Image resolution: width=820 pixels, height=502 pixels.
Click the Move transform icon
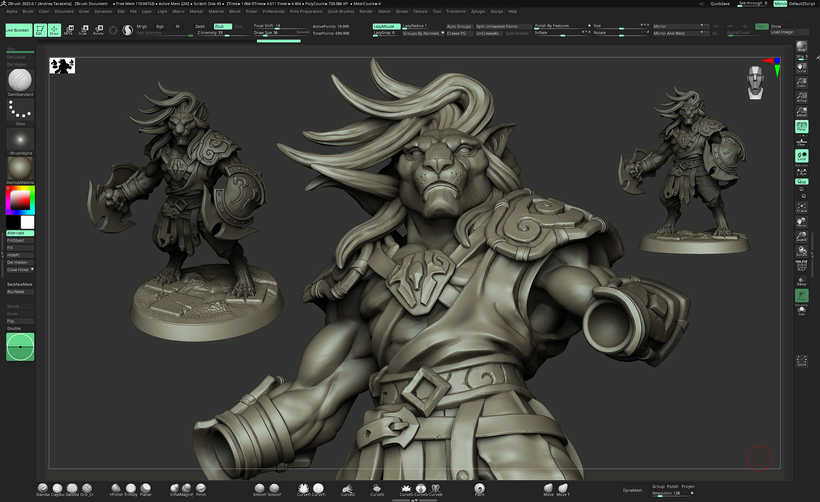[x=70, y=30]
